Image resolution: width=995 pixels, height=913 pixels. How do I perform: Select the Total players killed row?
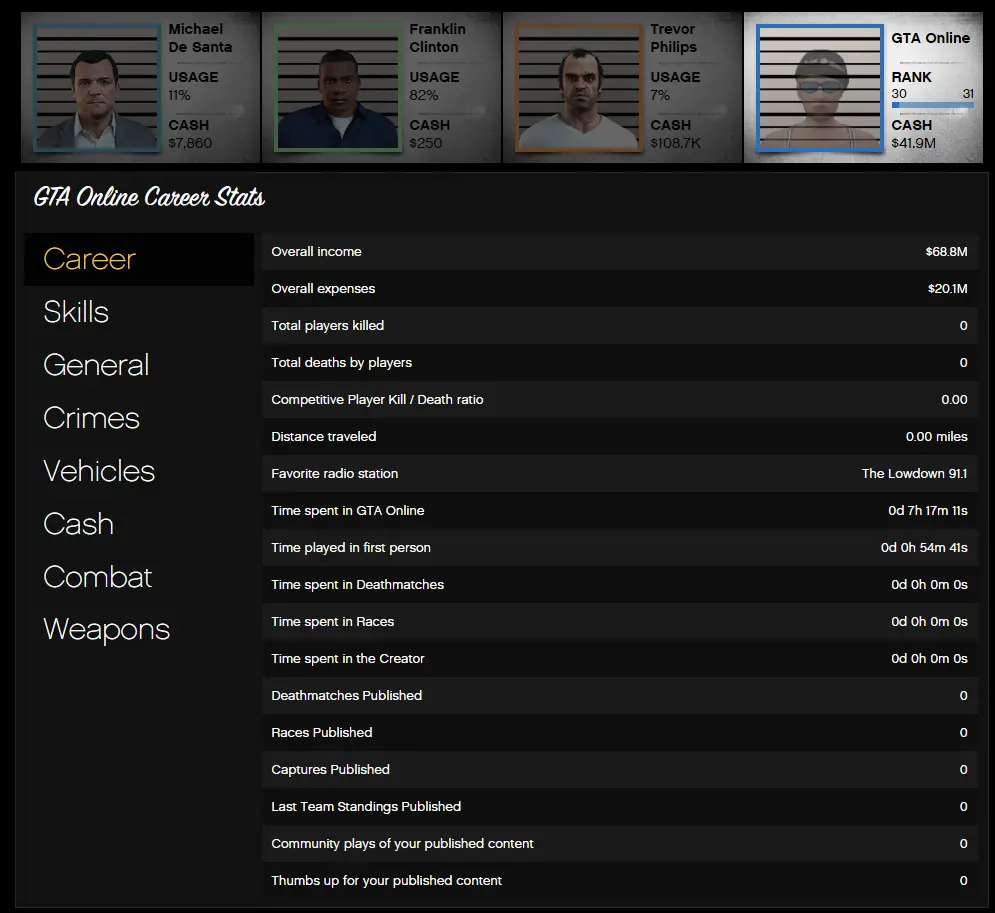click(620, 325)
